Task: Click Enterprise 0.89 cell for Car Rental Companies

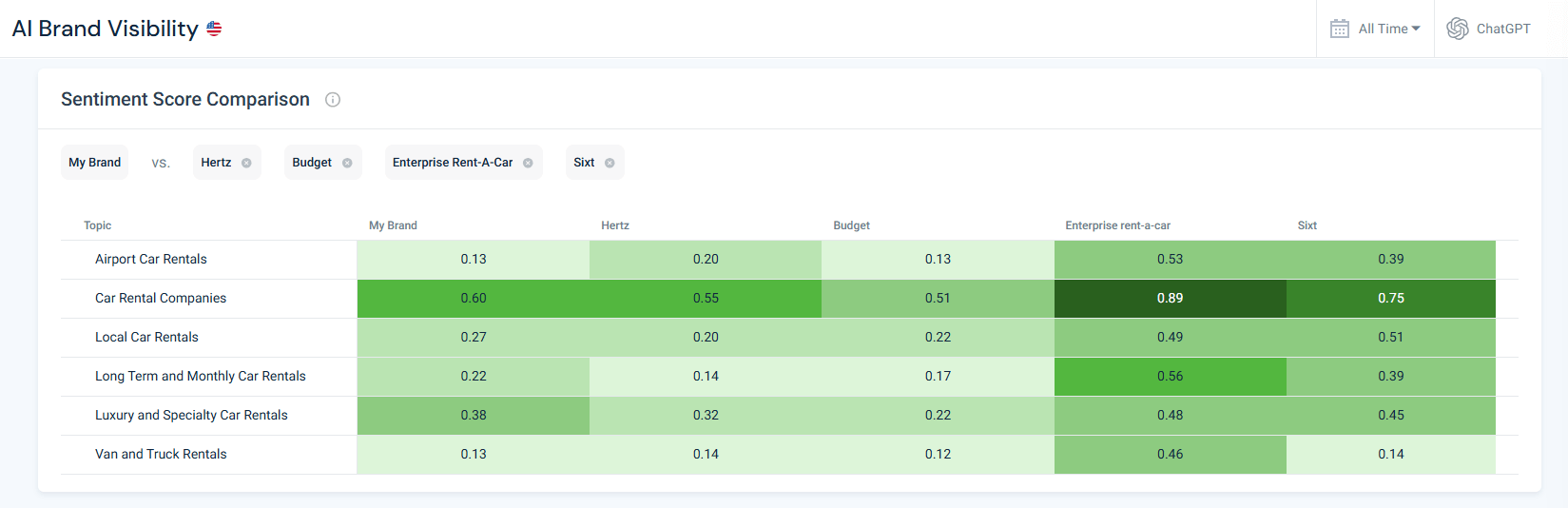Action: (x=1170, y=298)
